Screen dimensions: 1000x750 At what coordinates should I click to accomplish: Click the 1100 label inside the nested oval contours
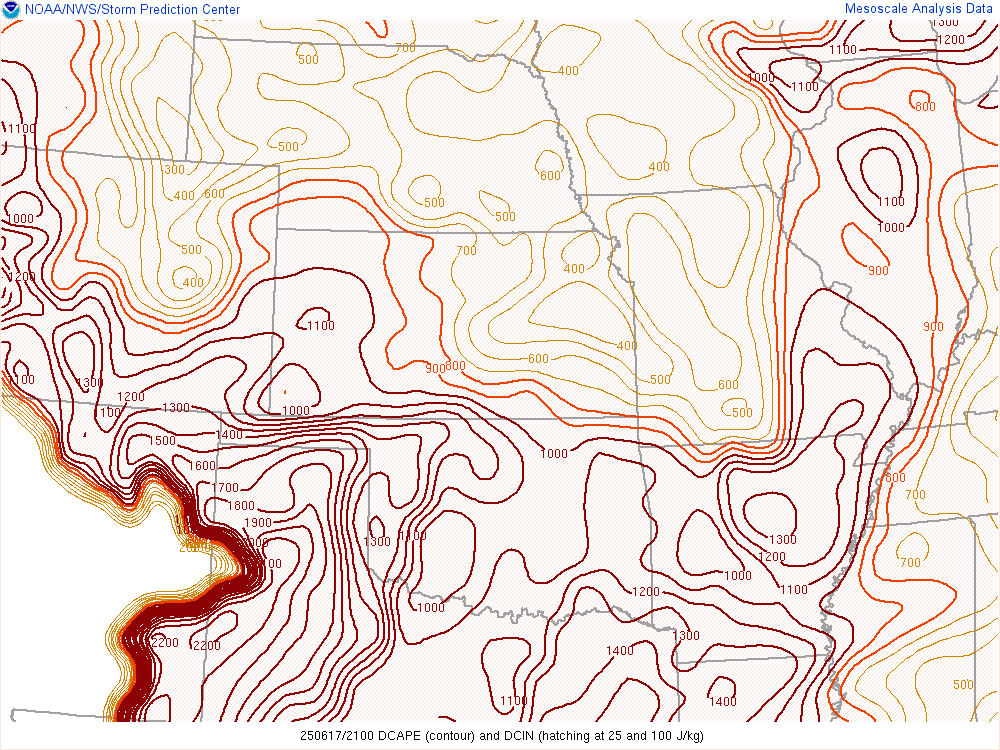tap(891, 202)
